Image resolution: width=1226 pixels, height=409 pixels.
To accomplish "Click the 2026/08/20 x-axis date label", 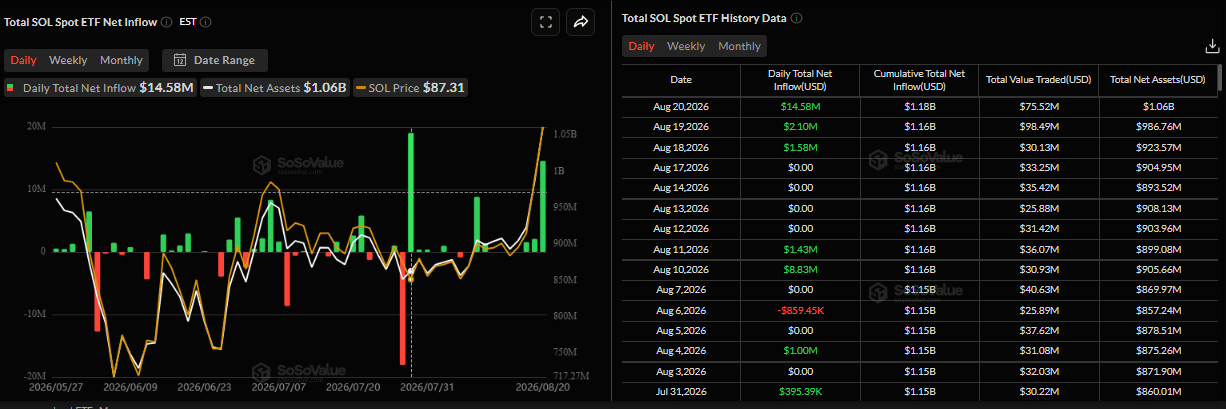I will [x=544, y=387].
